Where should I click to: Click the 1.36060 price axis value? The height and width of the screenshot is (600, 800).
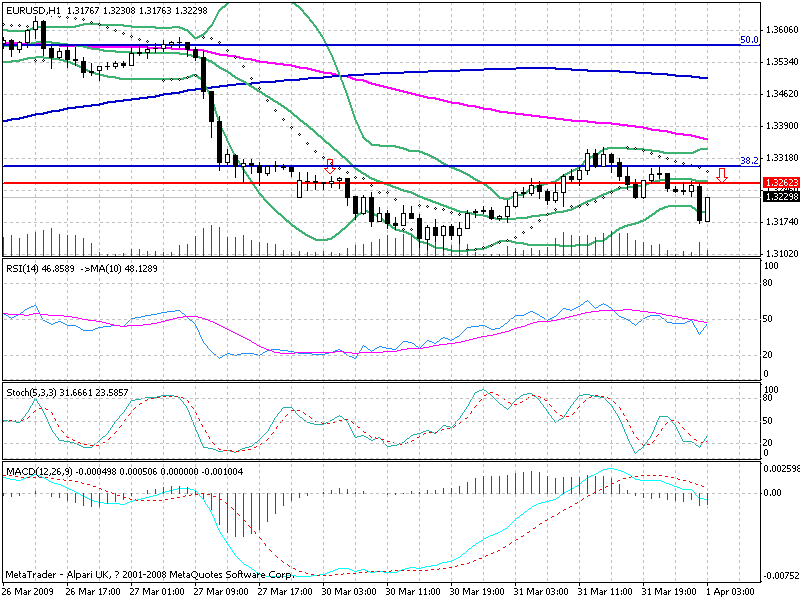point(782,30)
